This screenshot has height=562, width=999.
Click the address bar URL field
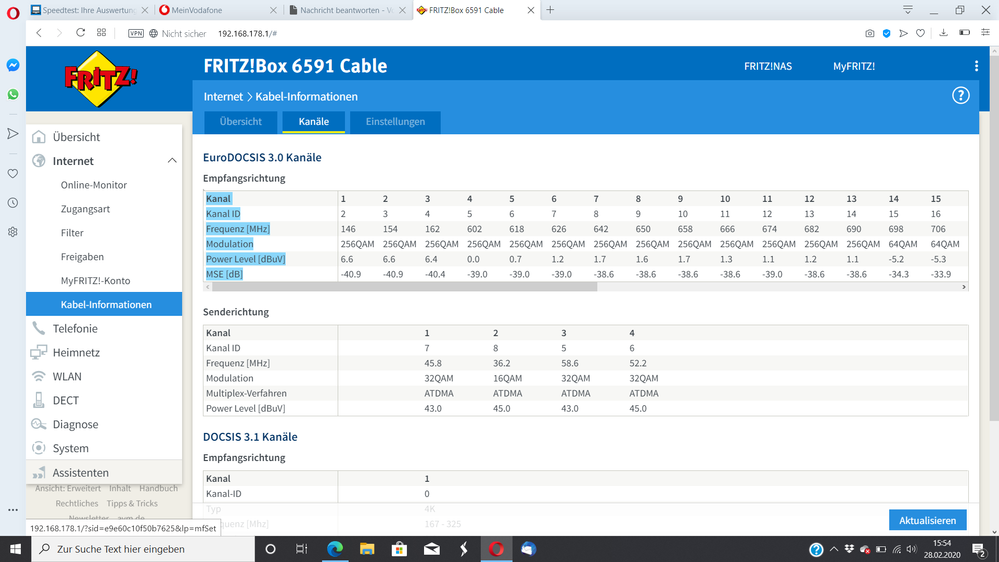point(247,33)
